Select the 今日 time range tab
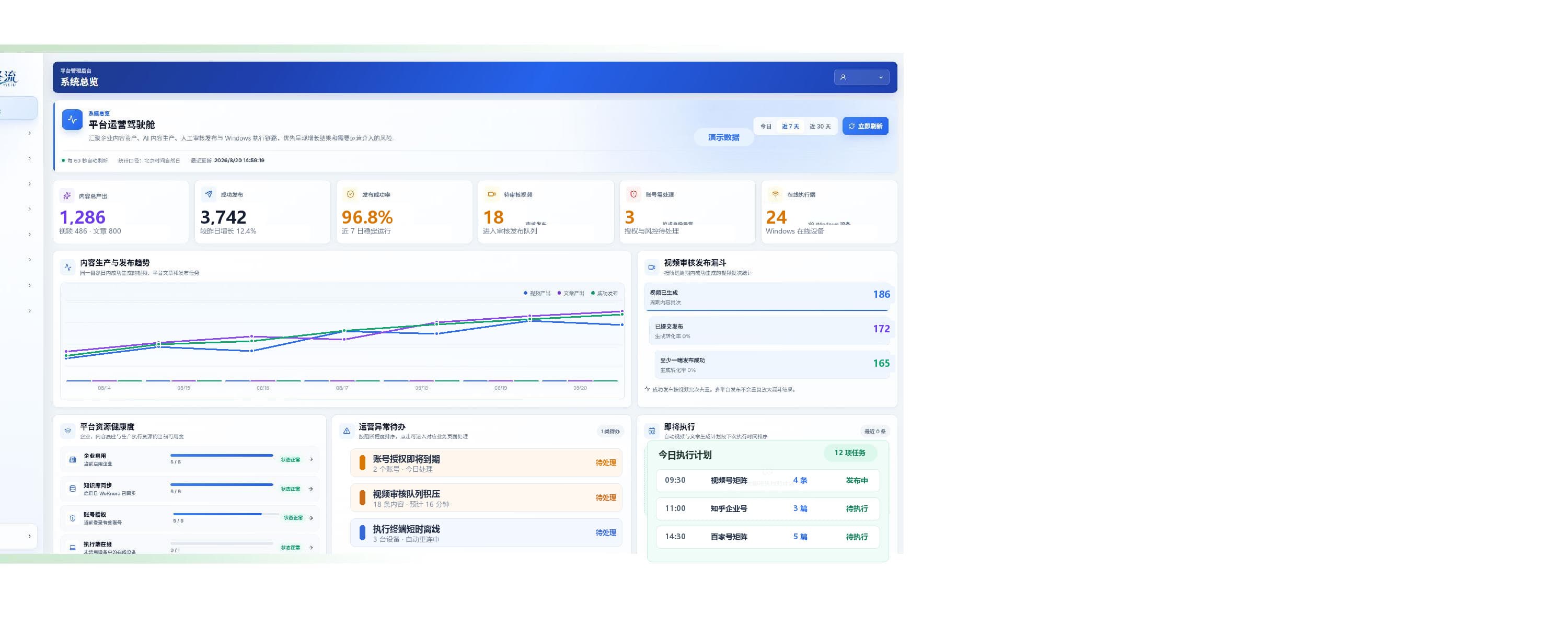1568x627 pixels. [766, 126]
